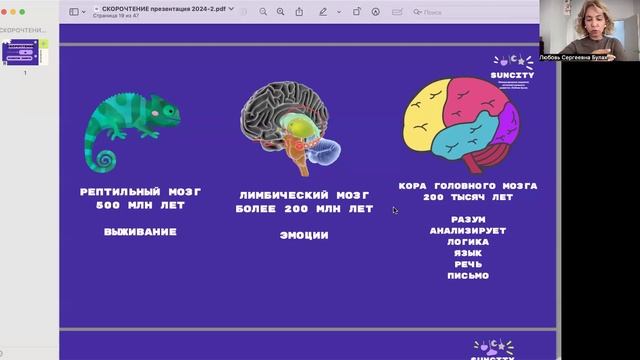Click the СКОРОЧТЕНИЕ презентация 2024-2.pdf title
Screen dimensions: 640x360
164,9
